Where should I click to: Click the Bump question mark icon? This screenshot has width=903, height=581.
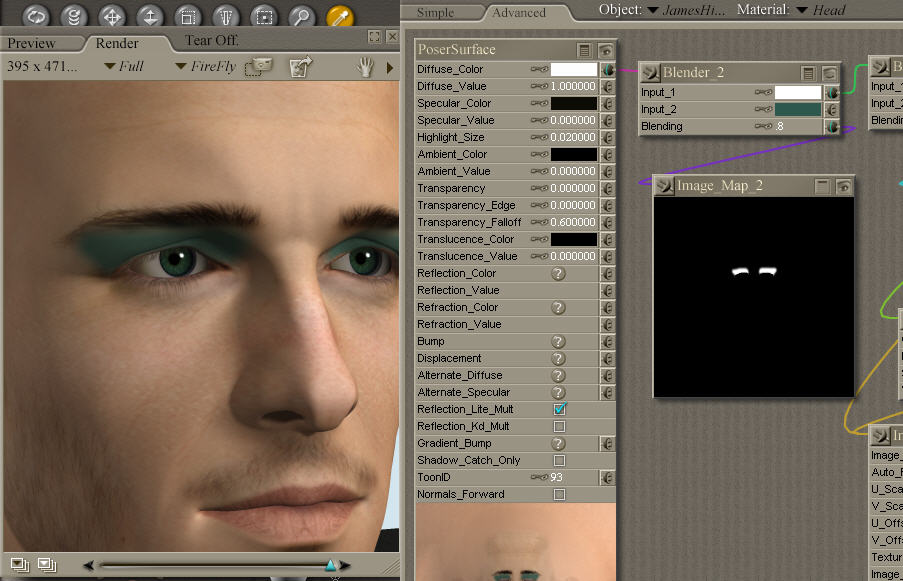(x=559, y=341)
